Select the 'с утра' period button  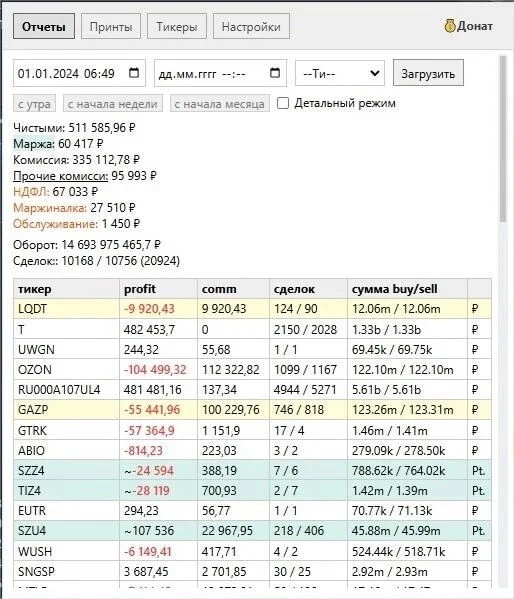click(x=34, y=104)
